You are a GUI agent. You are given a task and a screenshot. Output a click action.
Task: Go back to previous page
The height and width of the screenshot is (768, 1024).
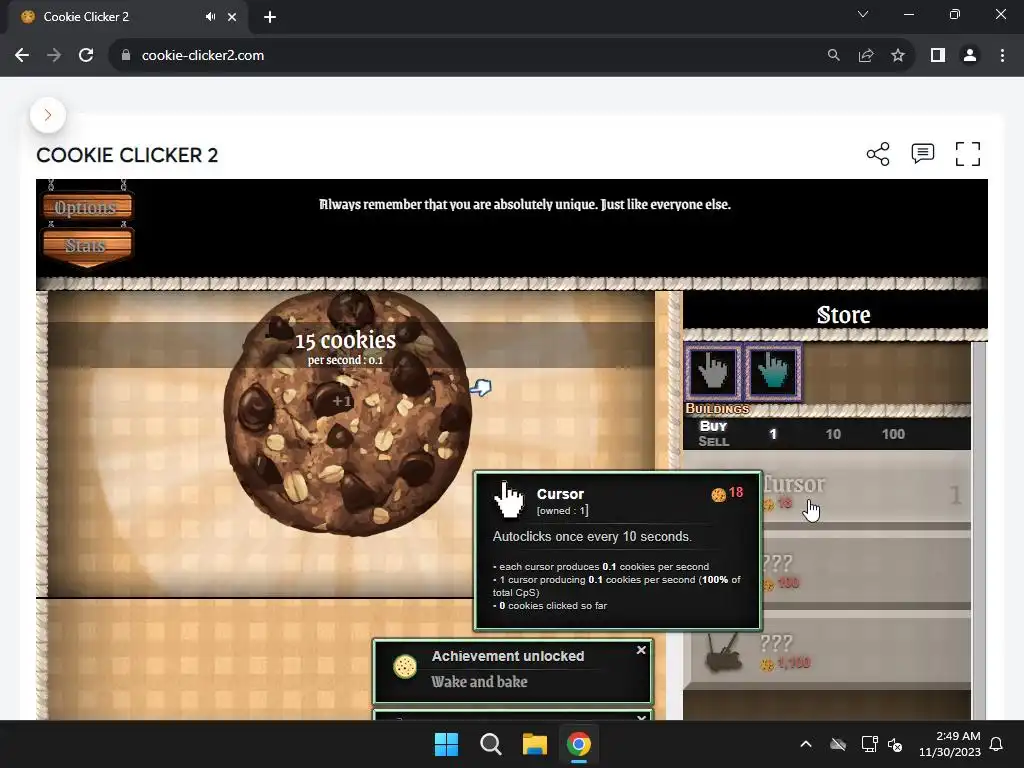tap(22, 56)
